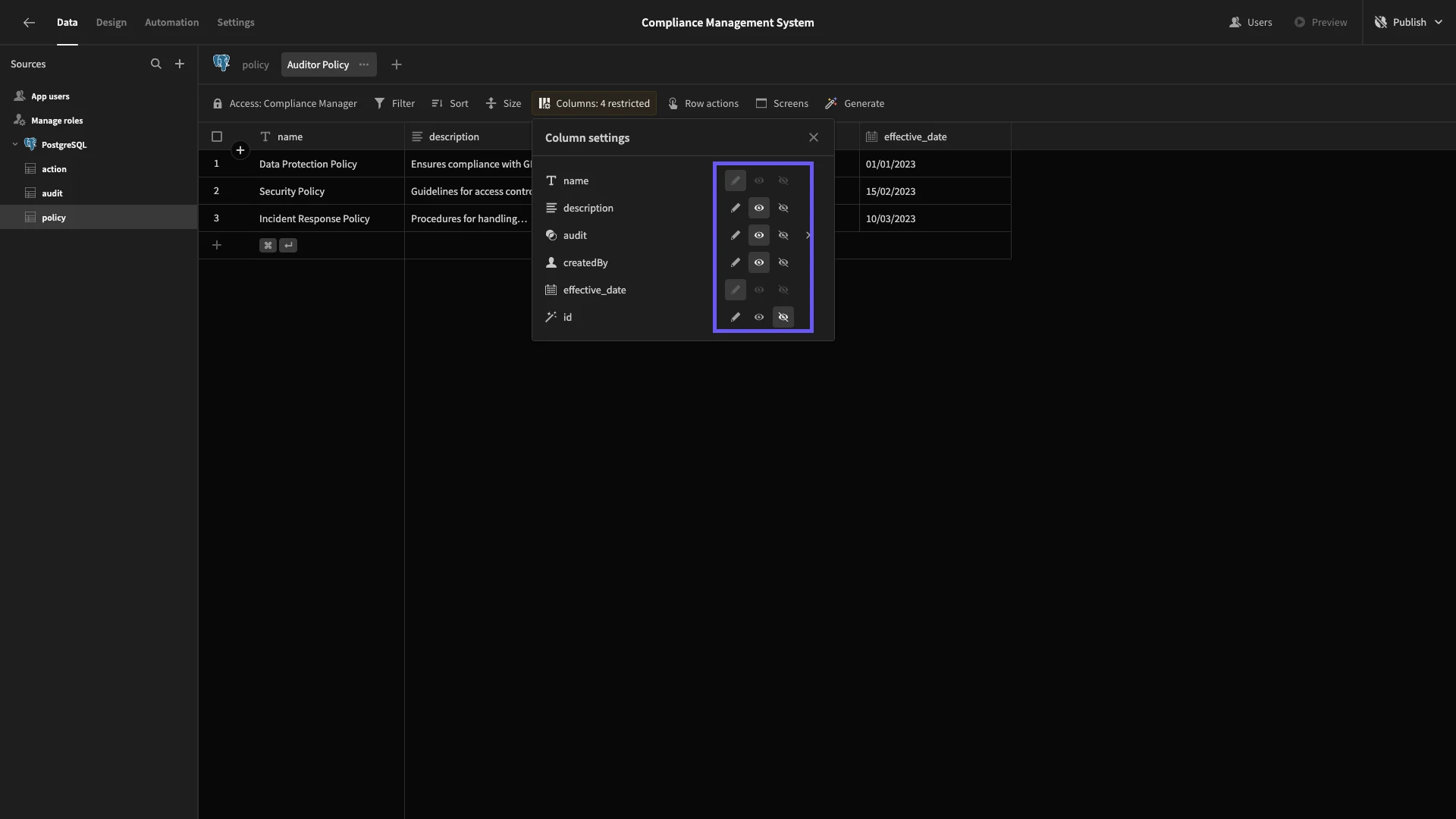This screenshot has width=1456, height=819.
Task: Open the Users panel
Action: pos(1250,23)
